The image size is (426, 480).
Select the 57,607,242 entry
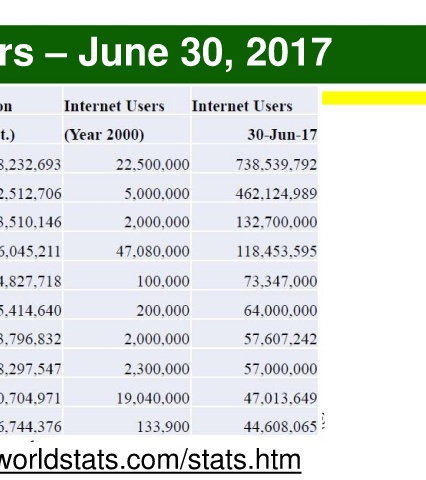click(255, 334)
